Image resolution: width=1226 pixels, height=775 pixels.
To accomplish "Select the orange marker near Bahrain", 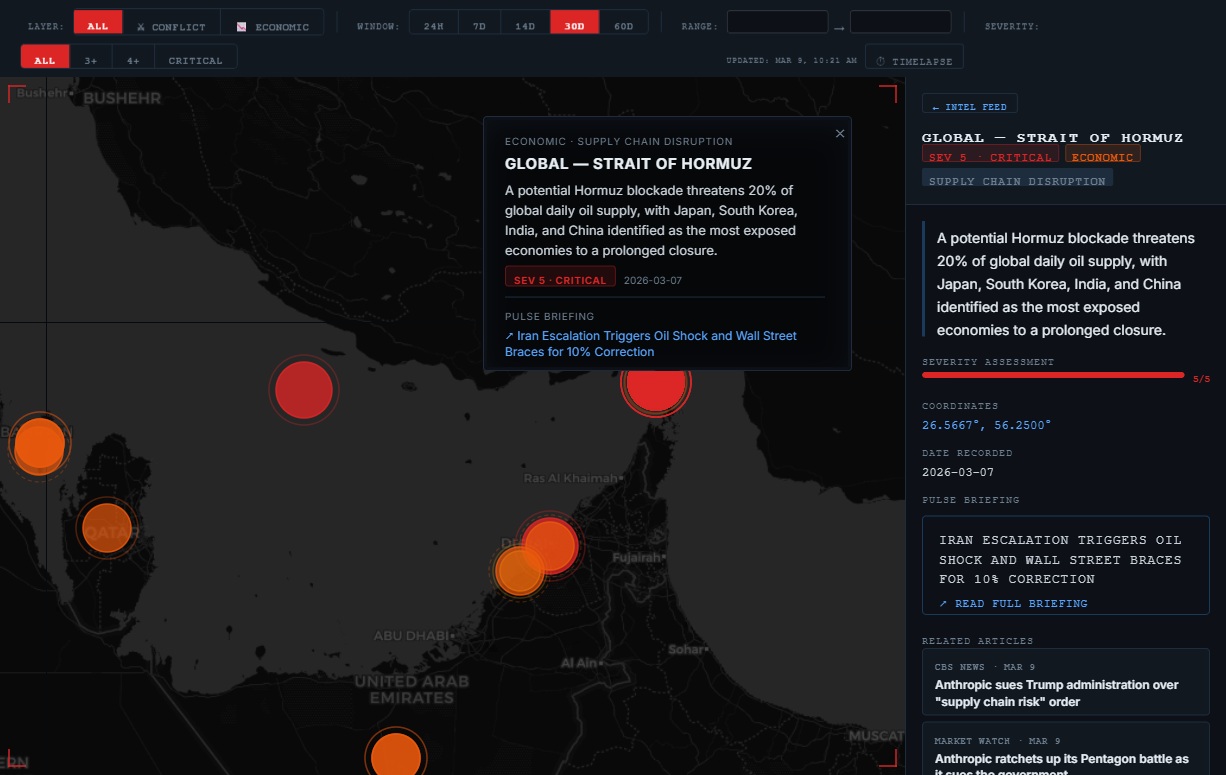I will tap(39, 445).
